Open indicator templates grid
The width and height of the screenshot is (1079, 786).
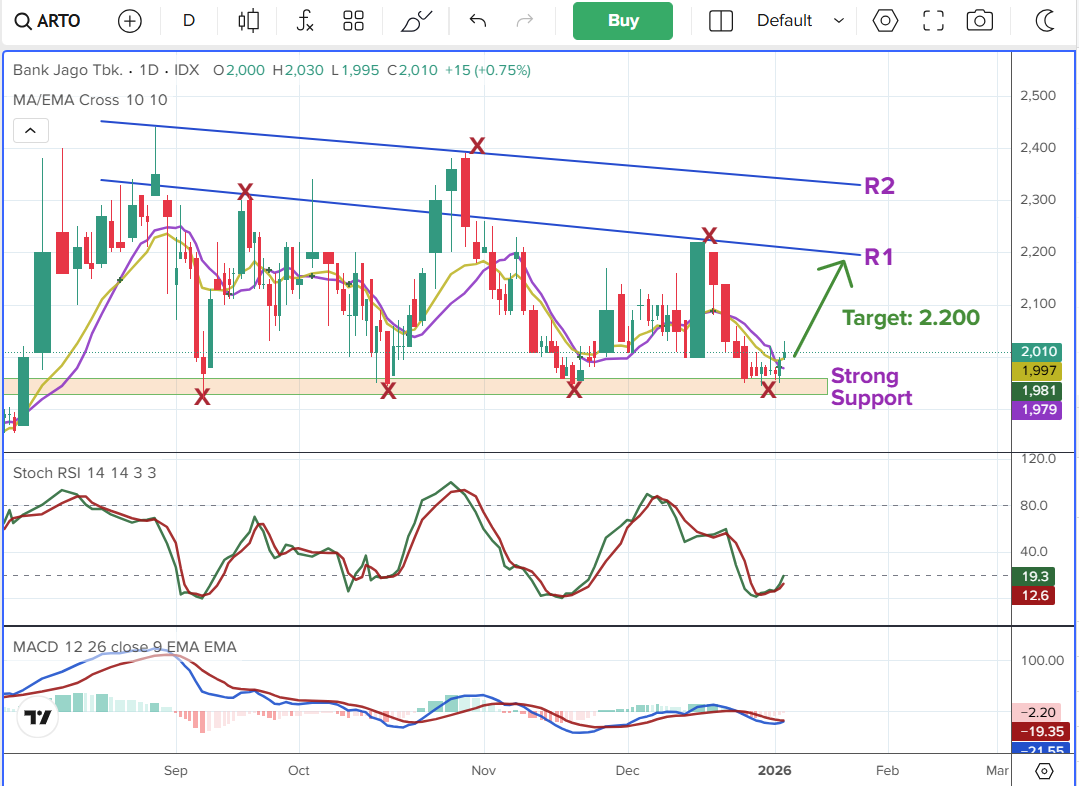(353, 21)
